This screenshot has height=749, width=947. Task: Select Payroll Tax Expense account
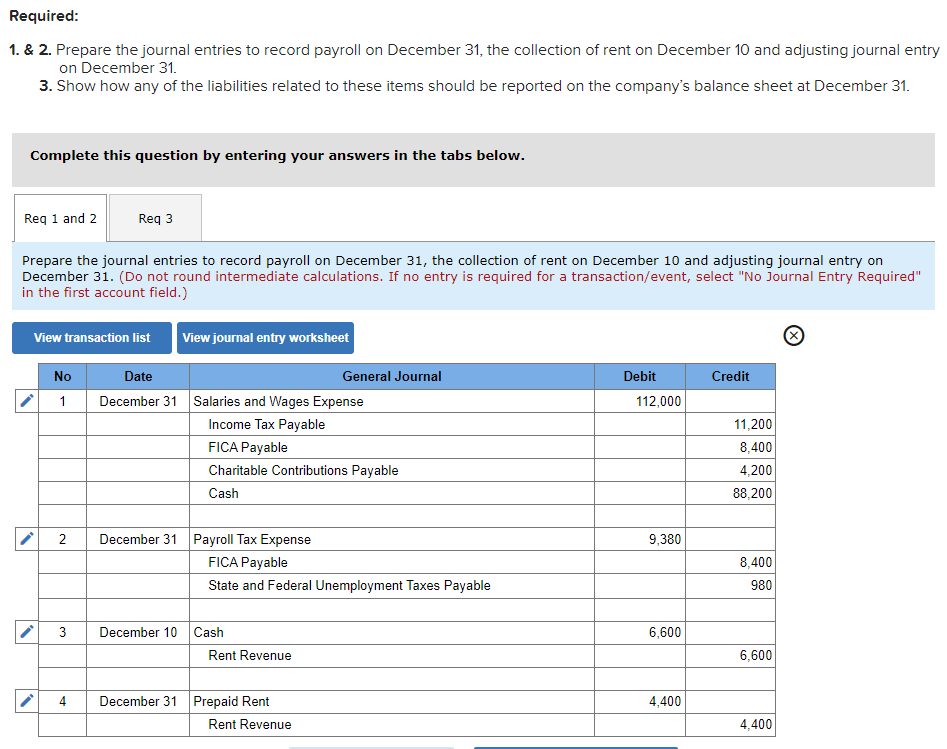pos(392,539)
